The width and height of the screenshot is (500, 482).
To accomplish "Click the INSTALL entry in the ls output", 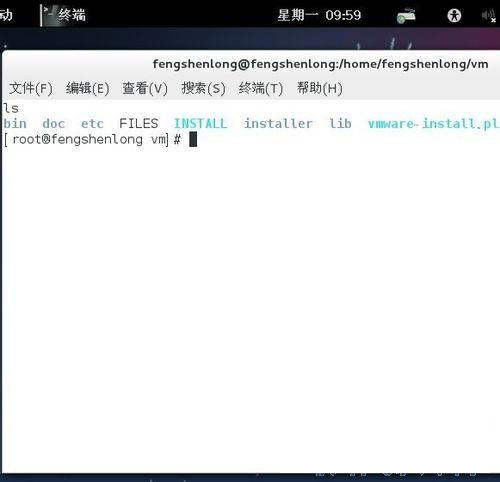I will click(201, 124).
